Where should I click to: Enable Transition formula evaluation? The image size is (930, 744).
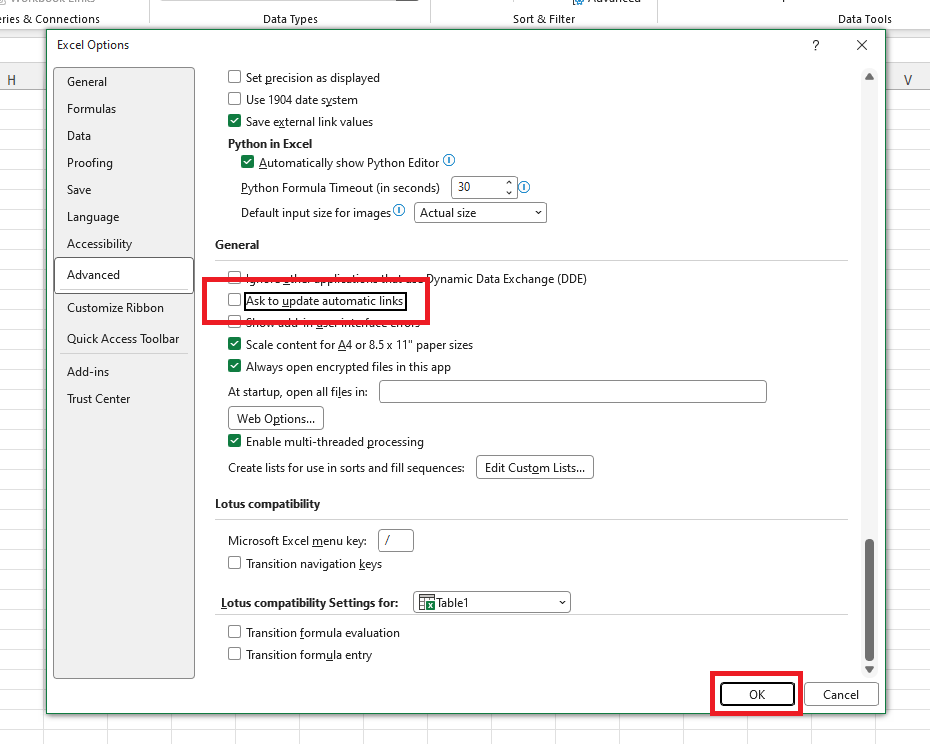(235, 632)
